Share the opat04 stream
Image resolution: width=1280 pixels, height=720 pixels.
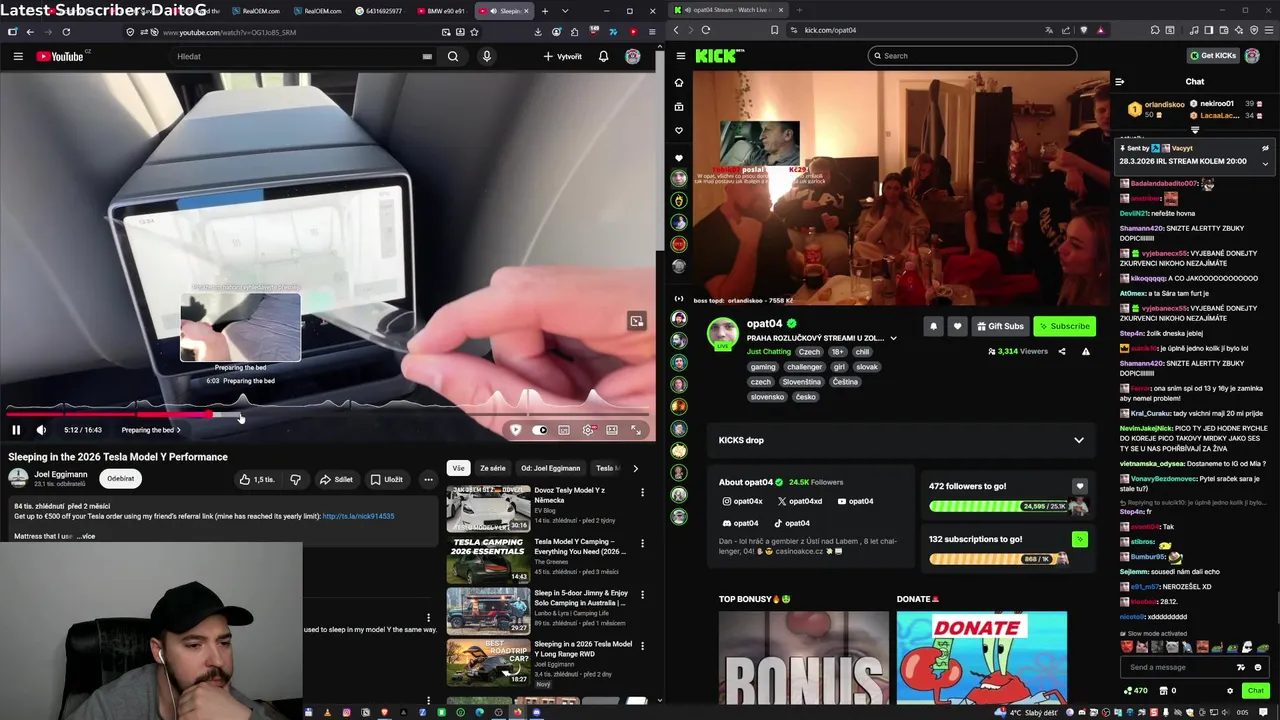(x=1062, y=351)
